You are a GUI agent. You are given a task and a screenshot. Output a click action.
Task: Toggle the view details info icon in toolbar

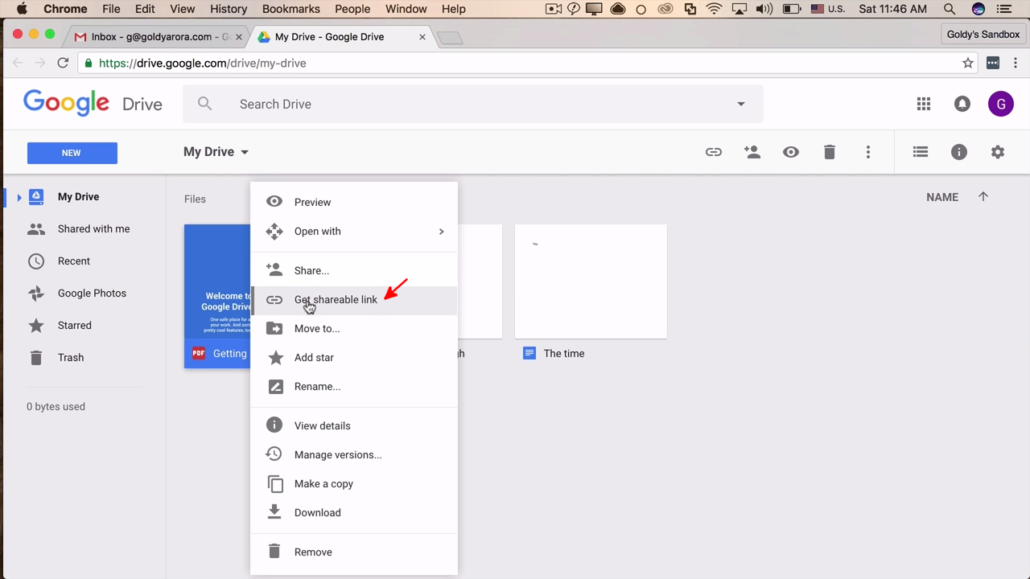point(959,152)
